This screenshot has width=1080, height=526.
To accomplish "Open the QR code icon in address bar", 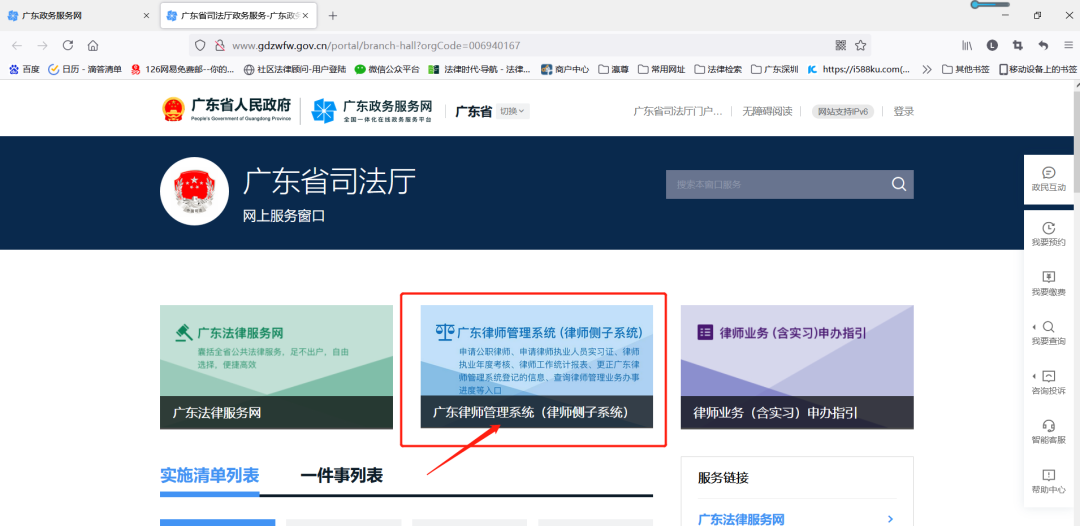I will tap(840, 45).
